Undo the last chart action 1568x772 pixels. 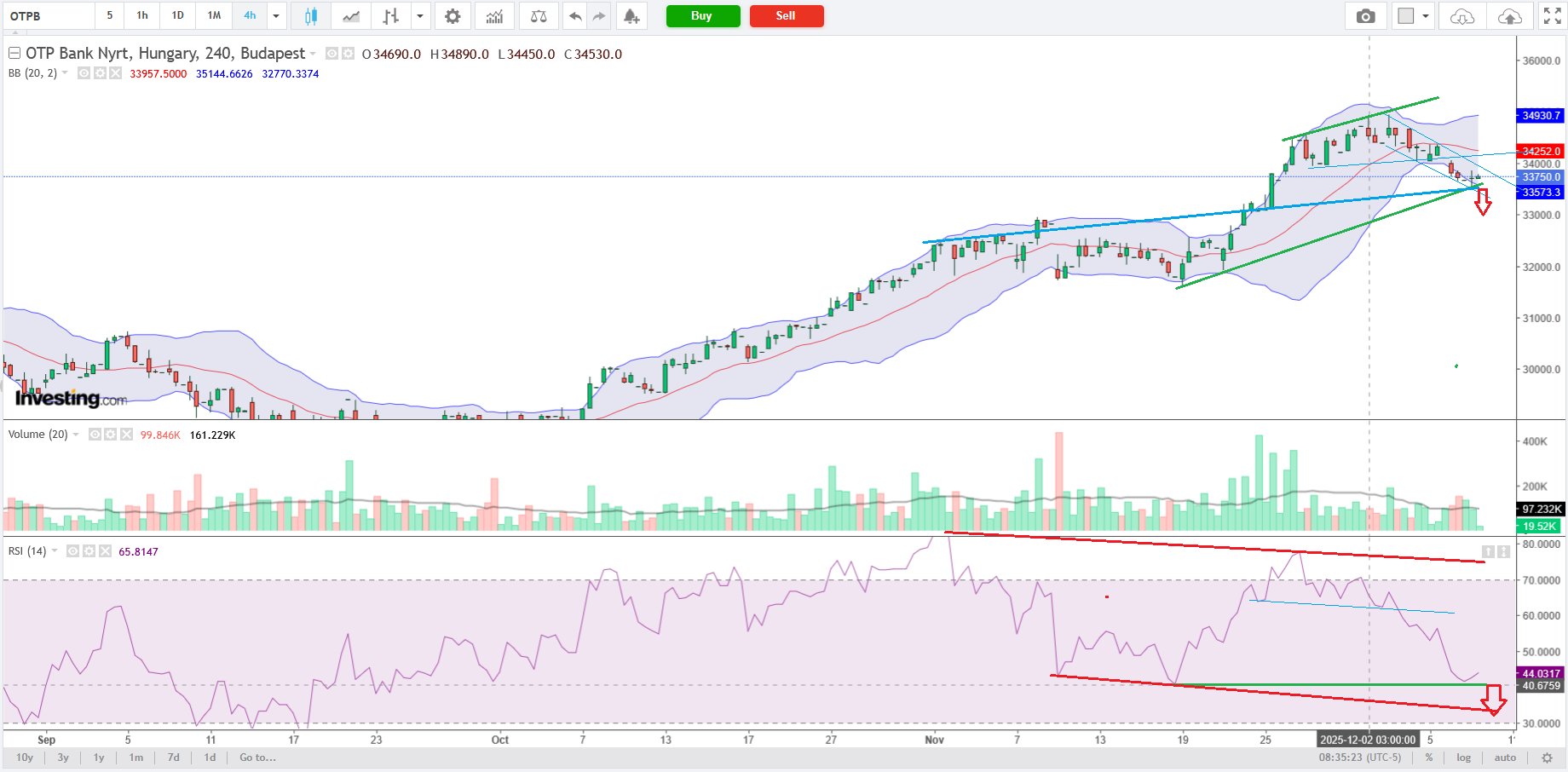tap(576, 16)
